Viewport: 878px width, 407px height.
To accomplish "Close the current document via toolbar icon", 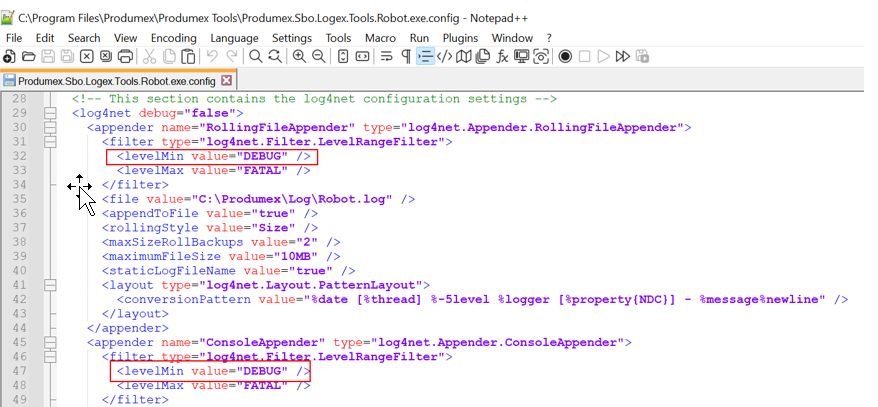I will (86, 57).
